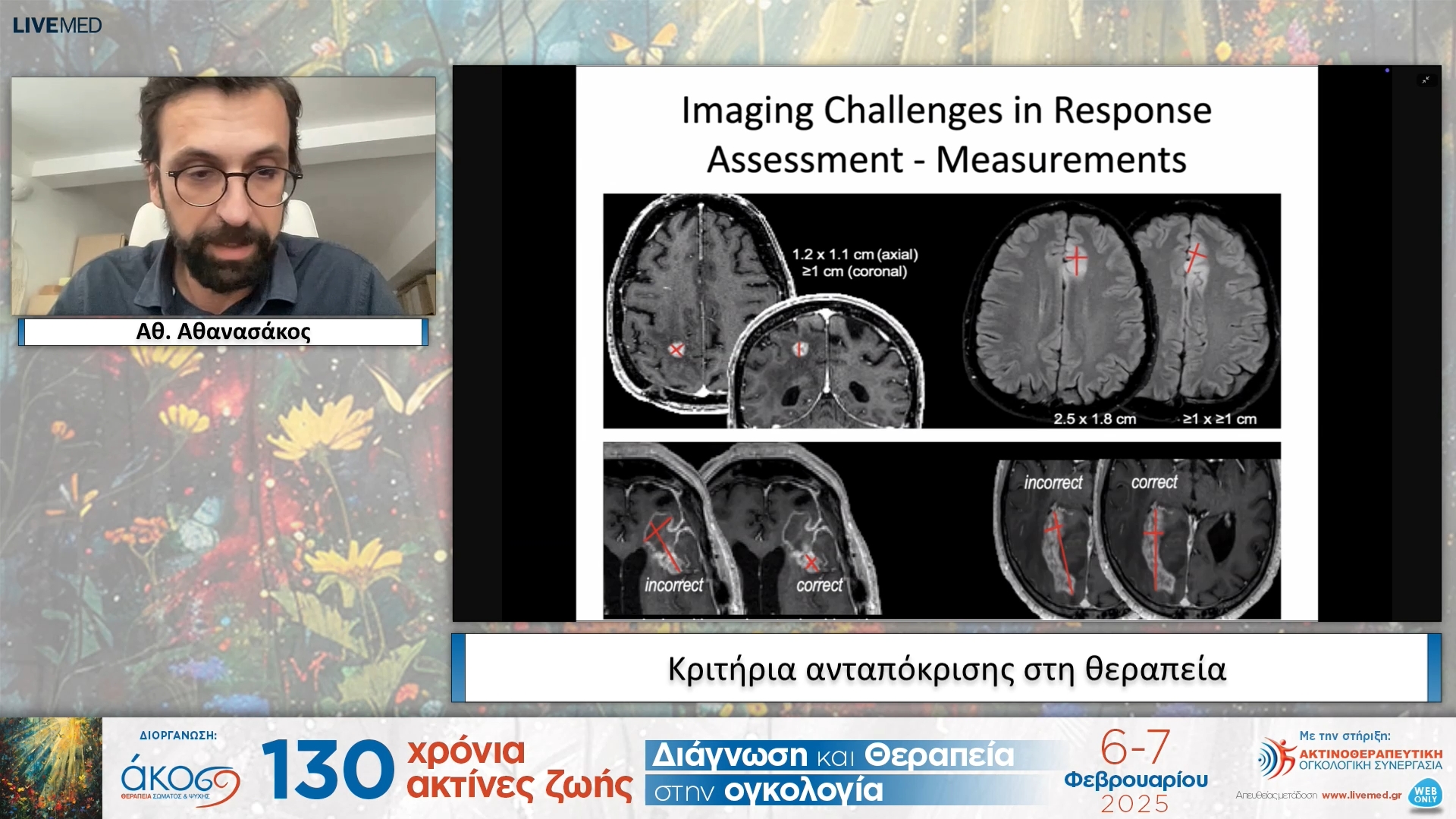Click the 130 χρόνια ακτίνες ζωής banner text
Screen dimensions: 1456x819
coord(447,769)
